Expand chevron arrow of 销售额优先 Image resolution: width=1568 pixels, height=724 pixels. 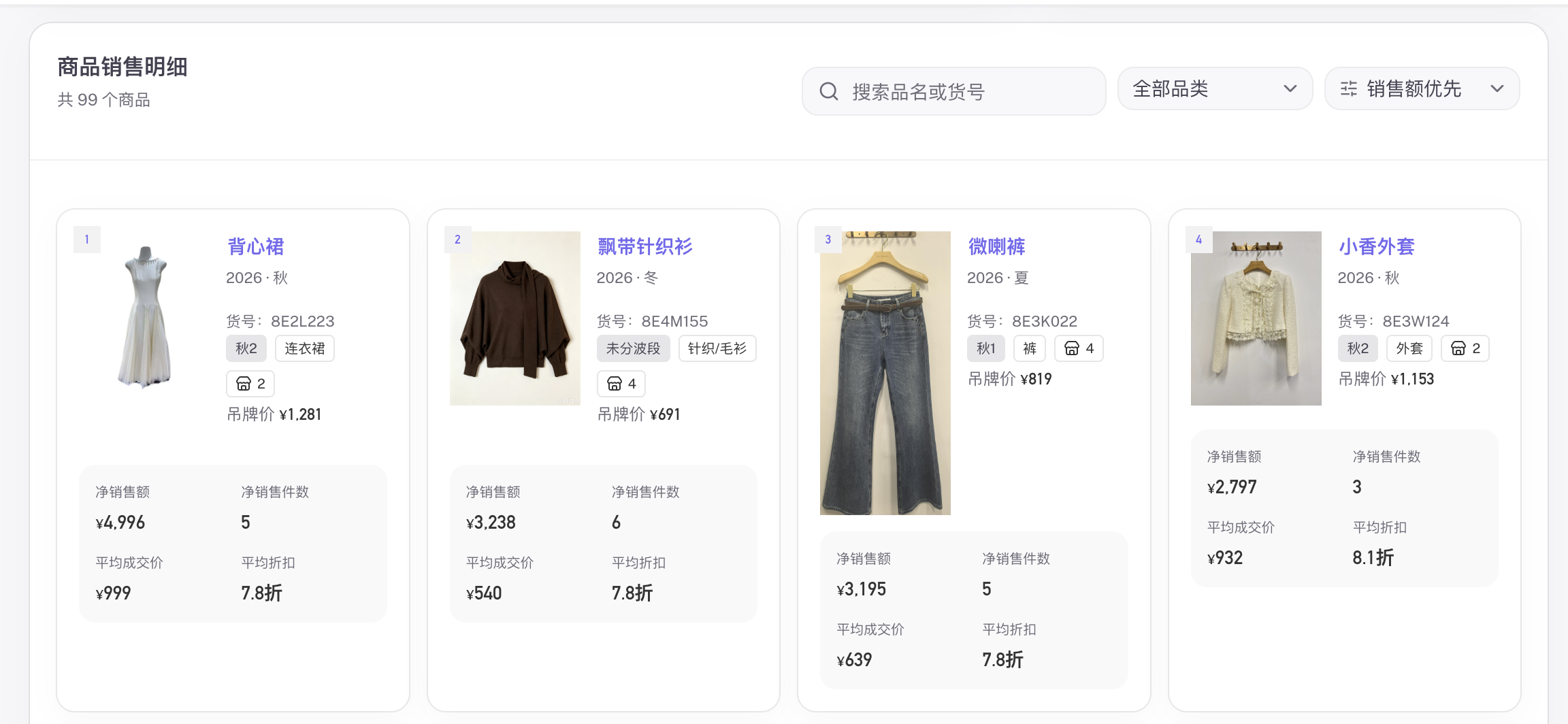pos(1497,88)
